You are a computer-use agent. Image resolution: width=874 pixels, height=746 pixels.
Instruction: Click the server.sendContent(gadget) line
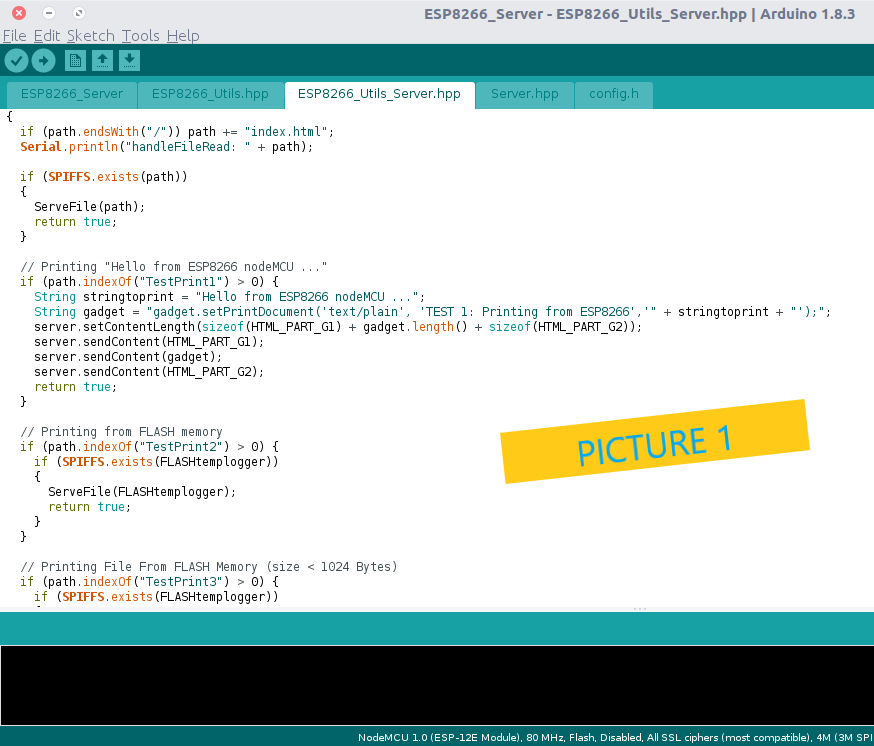[x=128, y=357]
